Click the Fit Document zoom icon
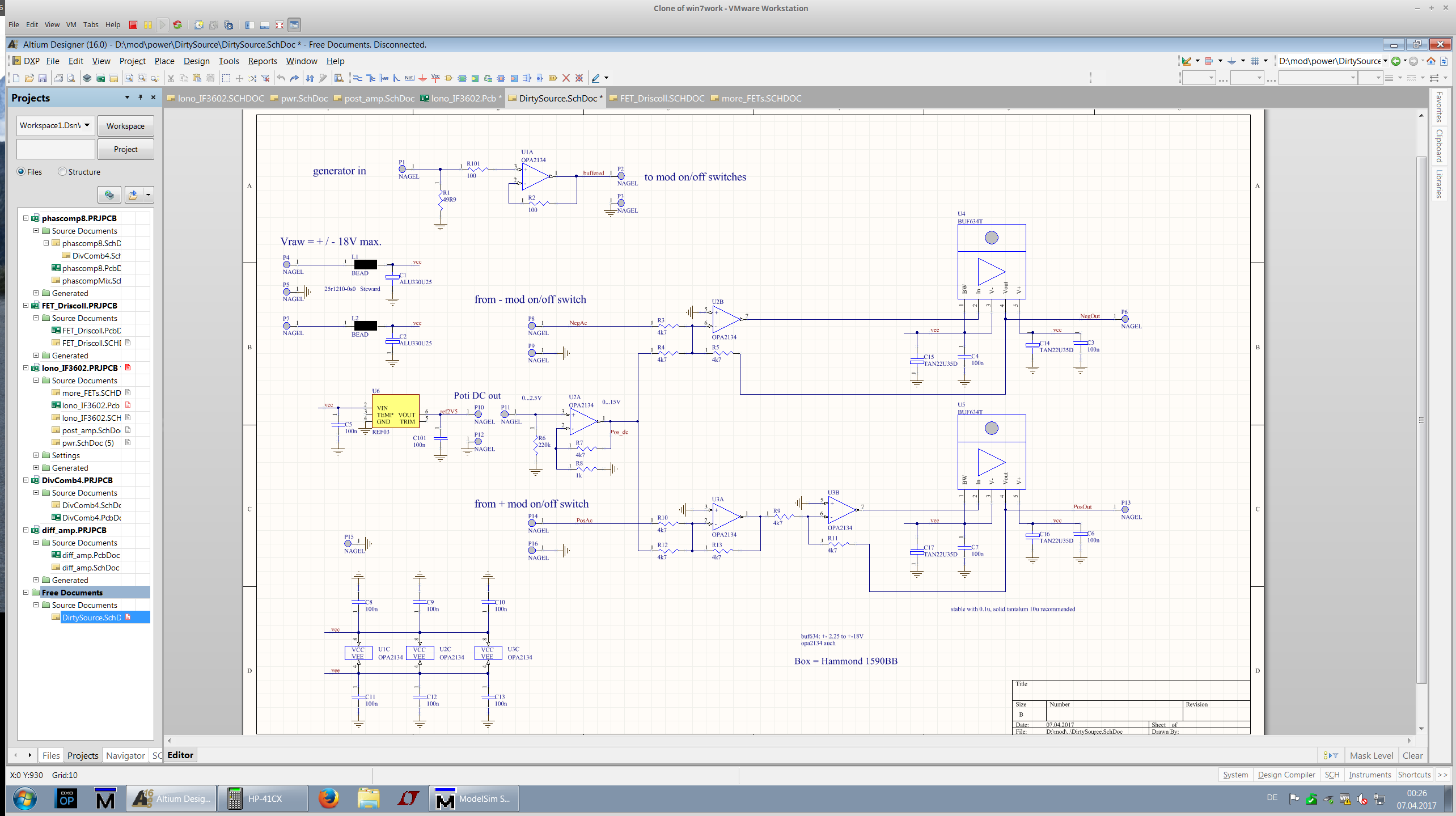Screen dimensions: 1456x816 coord(129,78)
